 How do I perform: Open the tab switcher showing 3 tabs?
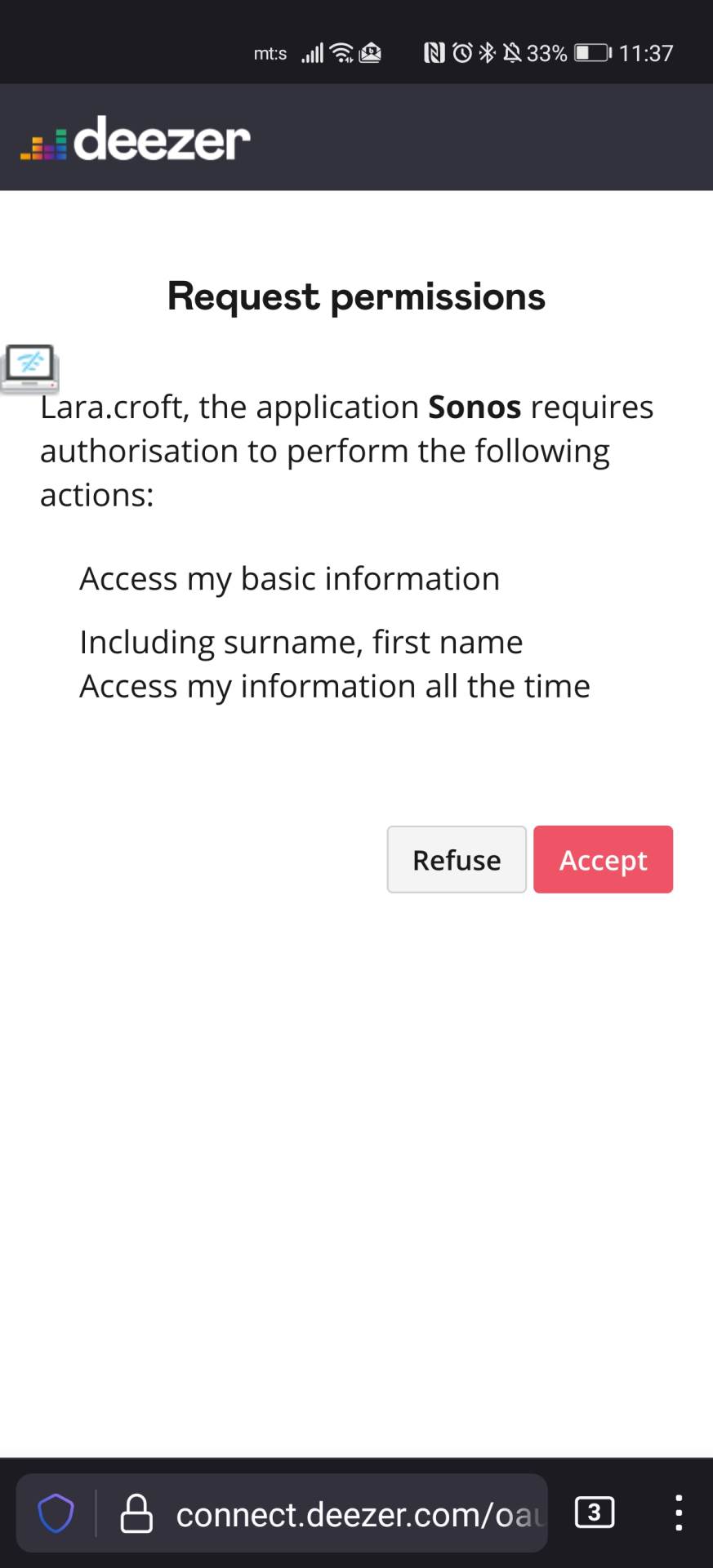pos(595,1513)
